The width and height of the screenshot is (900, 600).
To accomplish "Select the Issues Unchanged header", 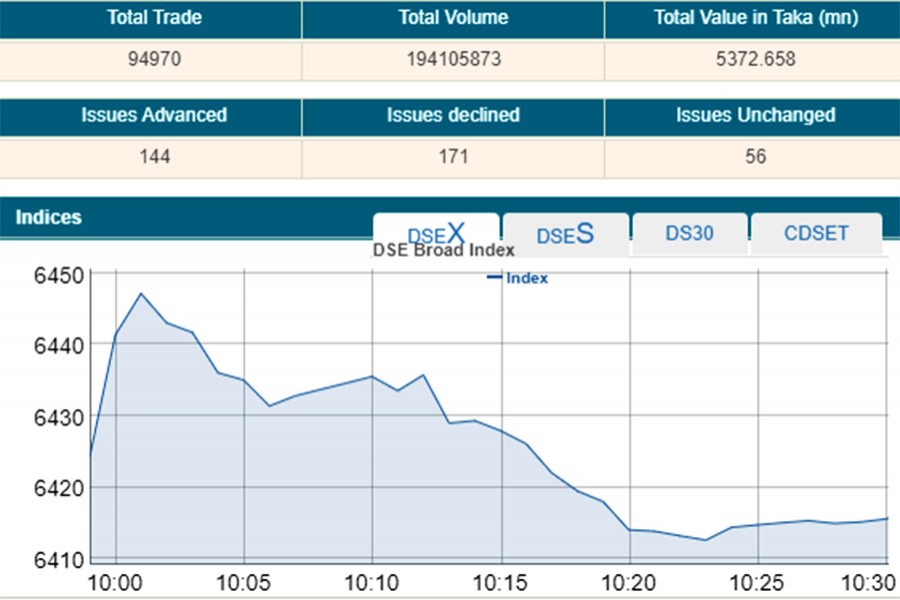I will click(x=755, y=115).
